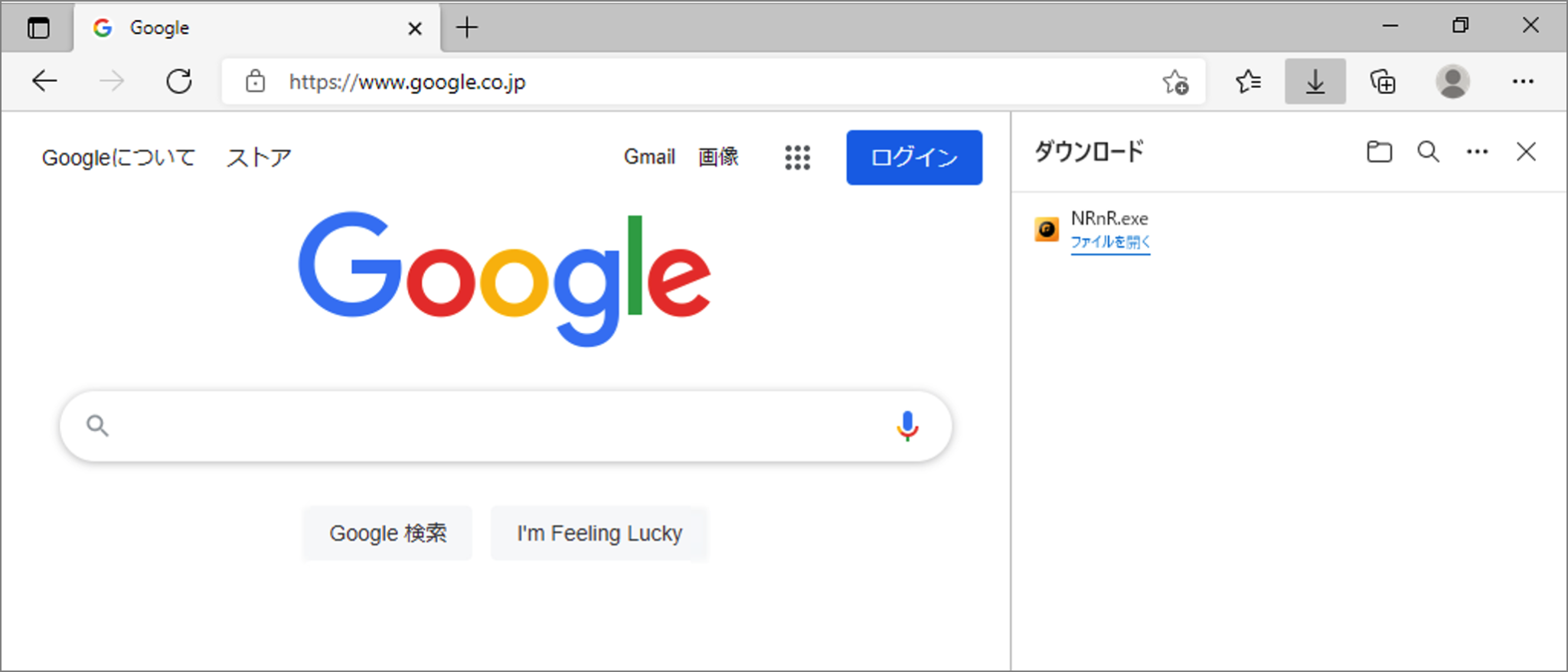Open a new browser tab

tap(467, 28)
